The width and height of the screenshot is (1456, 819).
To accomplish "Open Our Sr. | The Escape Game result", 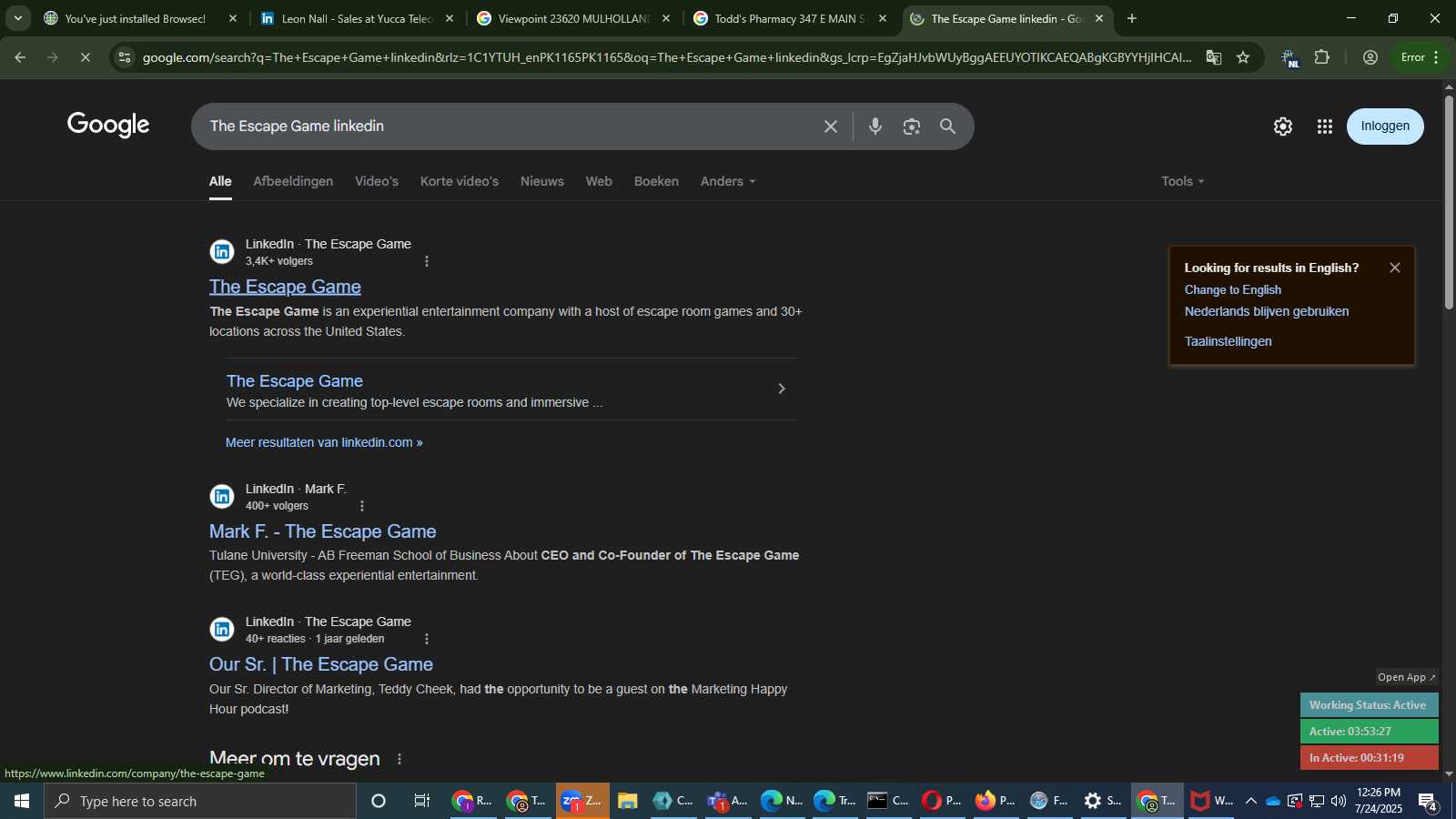I will pyautogui.click(x=321, y=664).
